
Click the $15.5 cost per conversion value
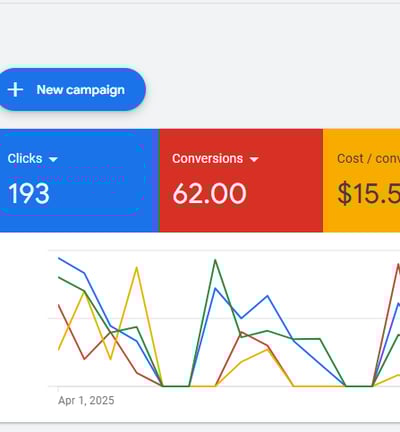pyautogui.click(x=369, y=193)
